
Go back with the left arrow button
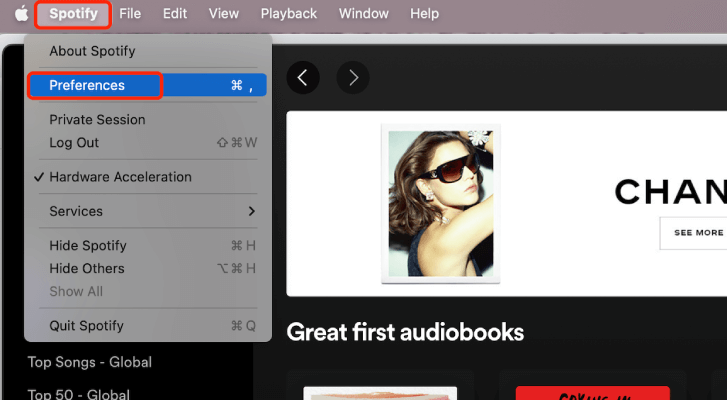(303, 77)
